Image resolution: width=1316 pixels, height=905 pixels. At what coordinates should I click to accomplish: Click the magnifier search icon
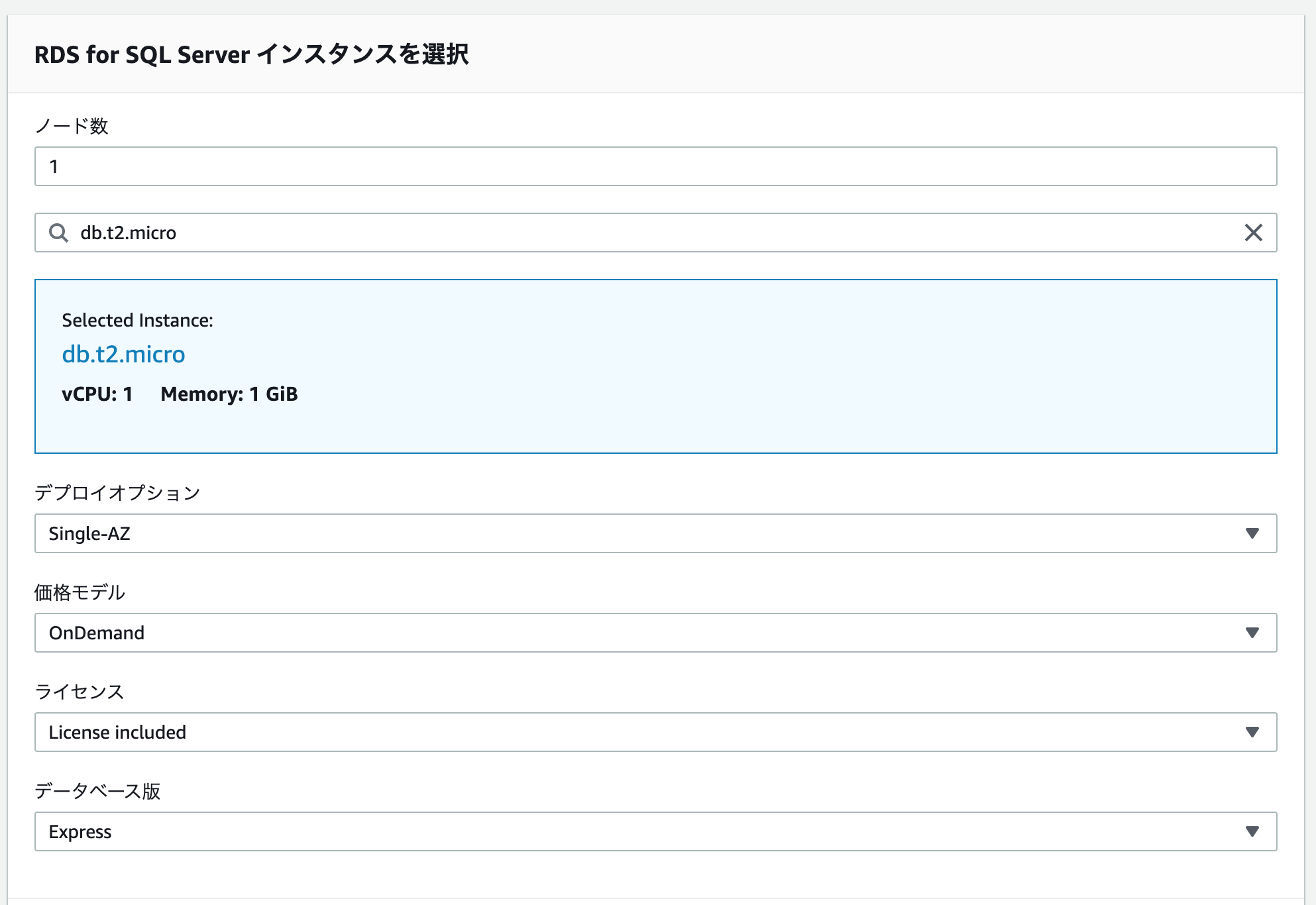click(x=58, y=233)
